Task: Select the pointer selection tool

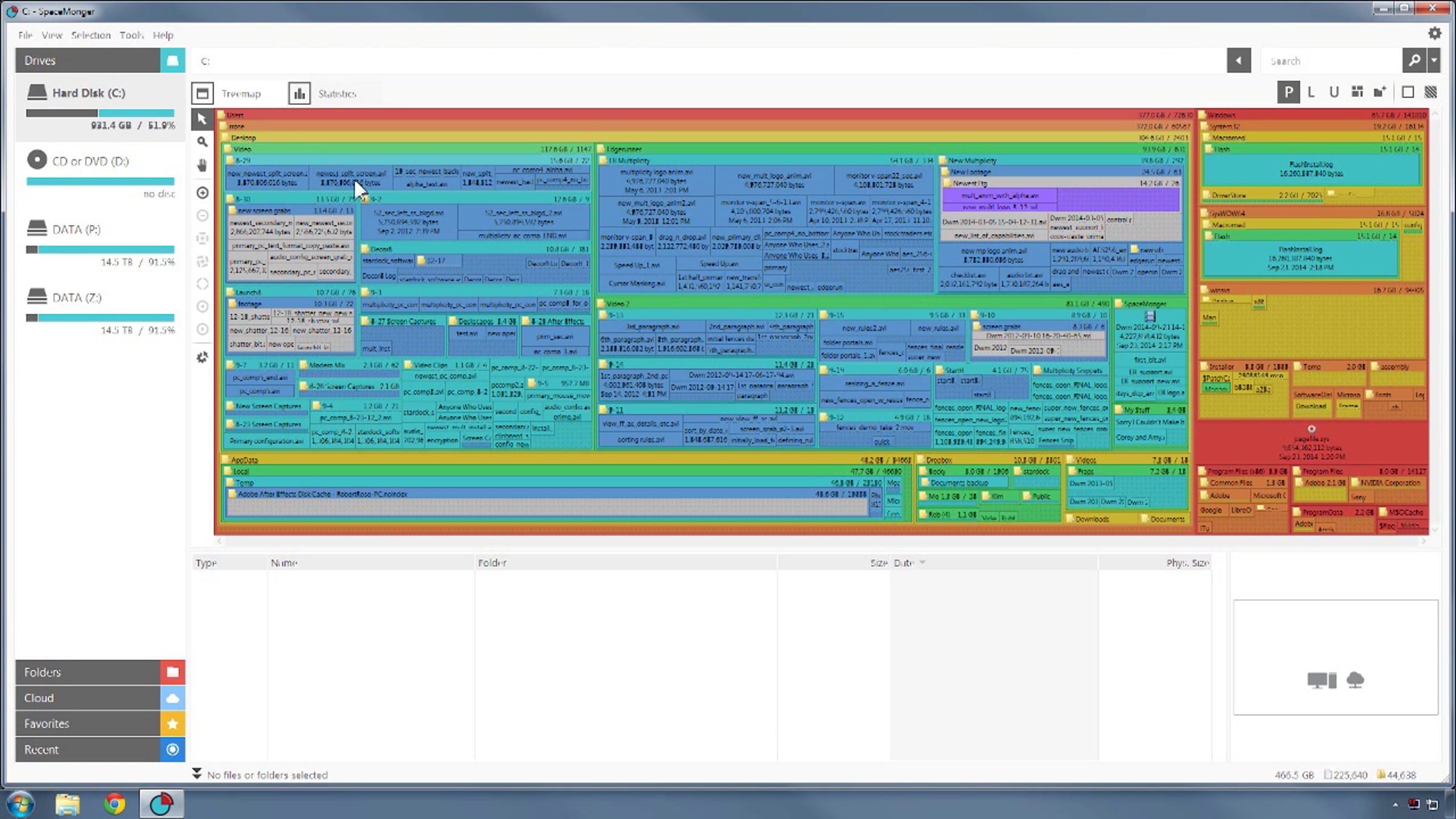Action: [202, 119]
